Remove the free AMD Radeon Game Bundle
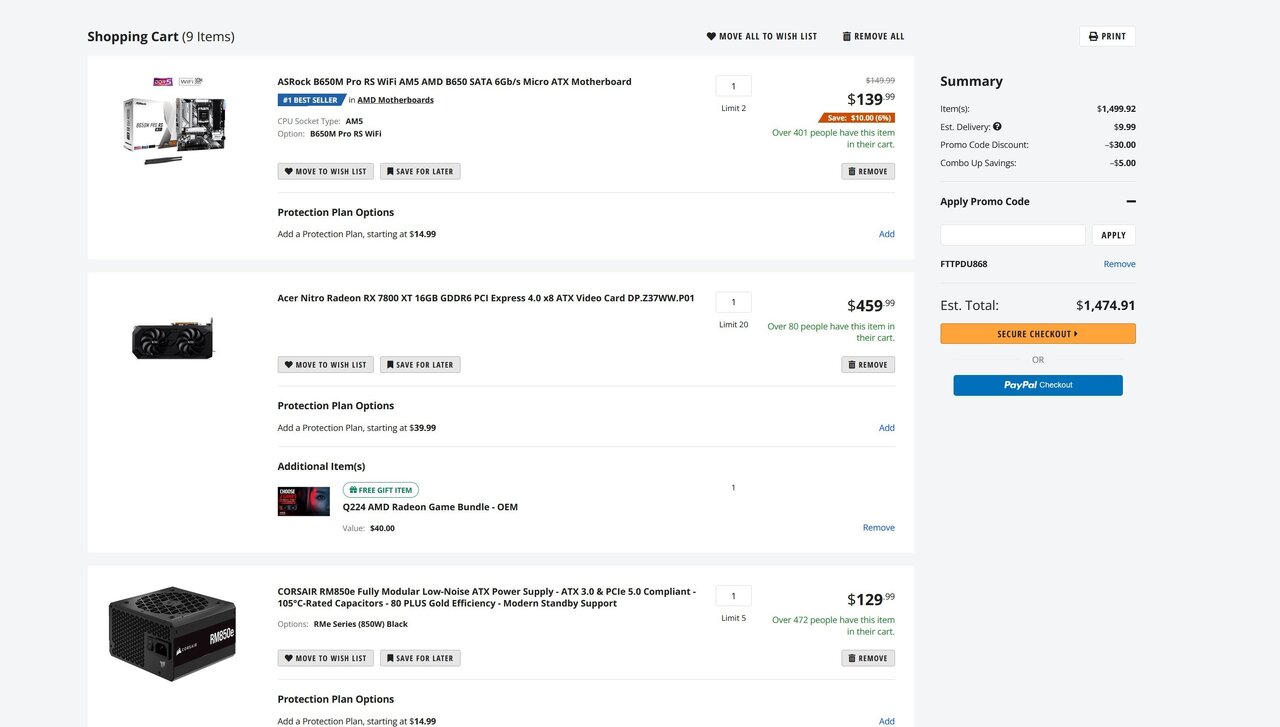The image size is (1280, 727). point(878,528)
